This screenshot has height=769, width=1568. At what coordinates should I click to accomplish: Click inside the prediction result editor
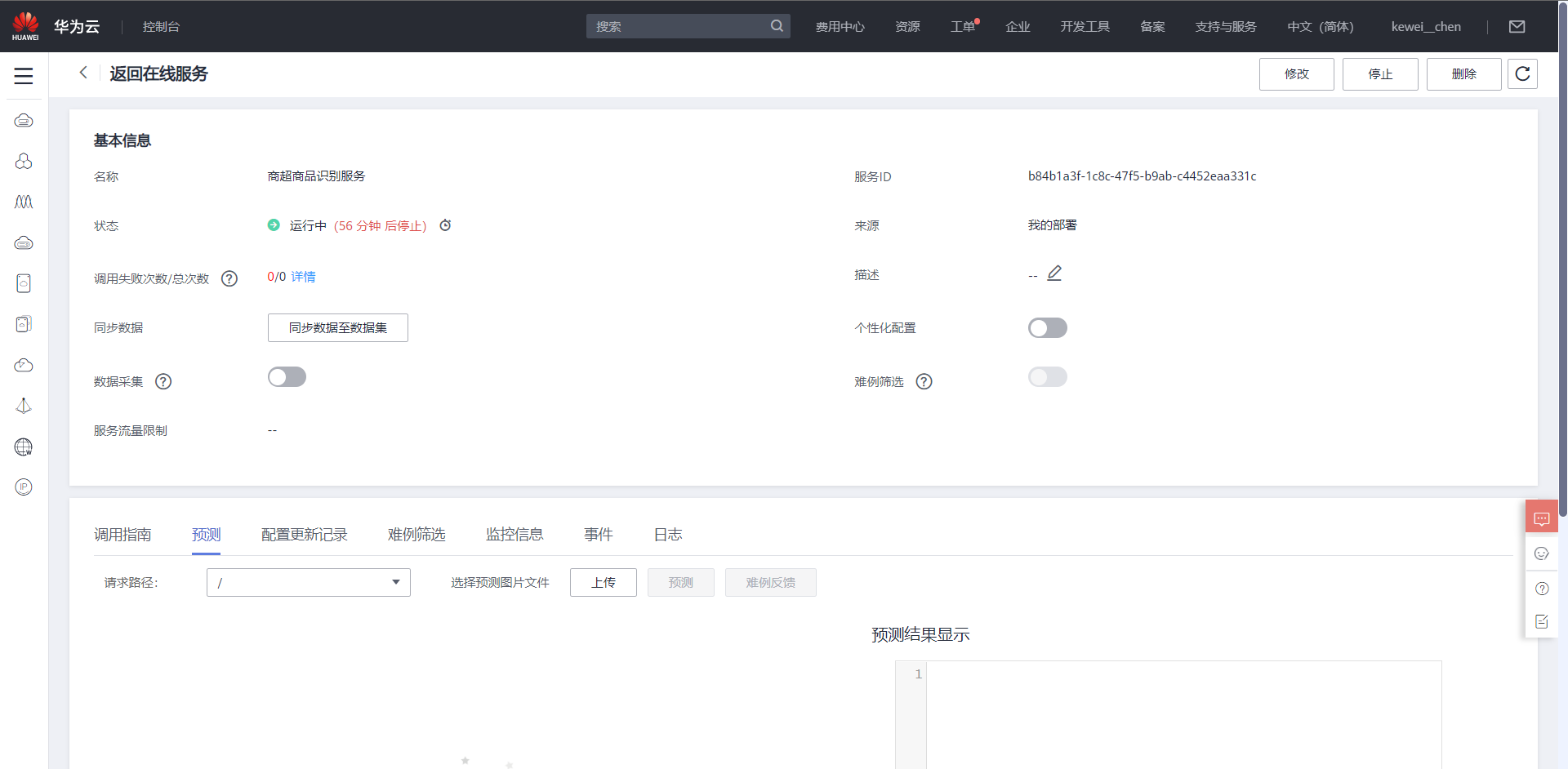pos(1184,714)
